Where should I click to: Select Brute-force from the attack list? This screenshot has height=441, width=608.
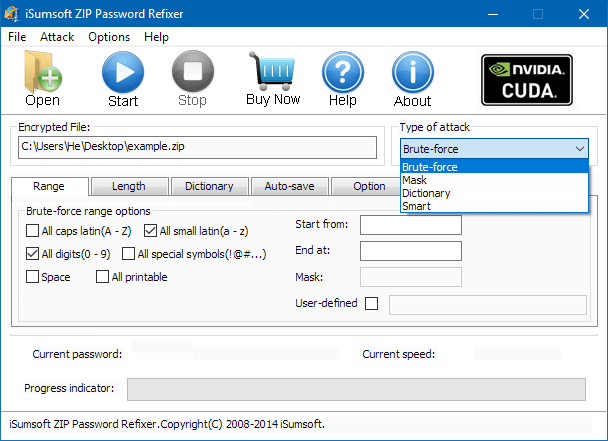tap(494, 167)
